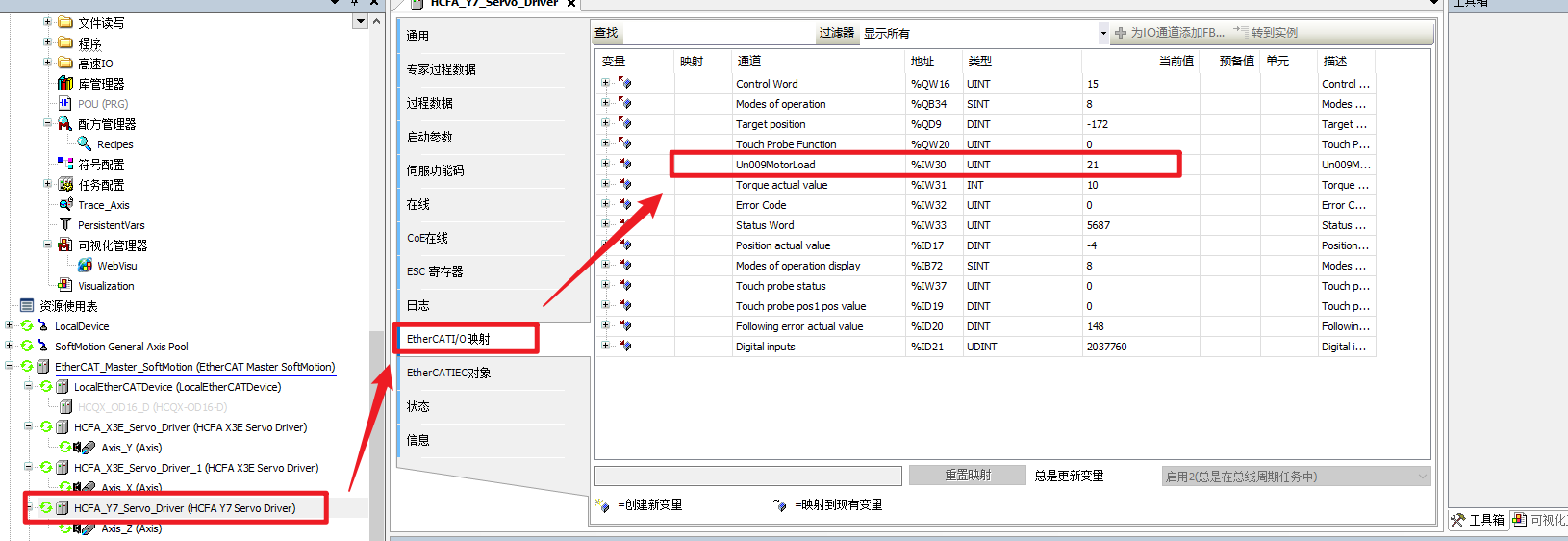Screen dimensions: 1568x541
Task: Click the Trace_Axis trace icon
Action: click(65, 205)
